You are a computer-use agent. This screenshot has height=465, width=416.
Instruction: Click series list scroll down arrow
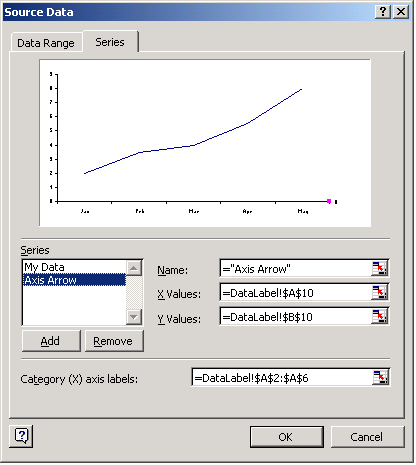pos(134,317)
